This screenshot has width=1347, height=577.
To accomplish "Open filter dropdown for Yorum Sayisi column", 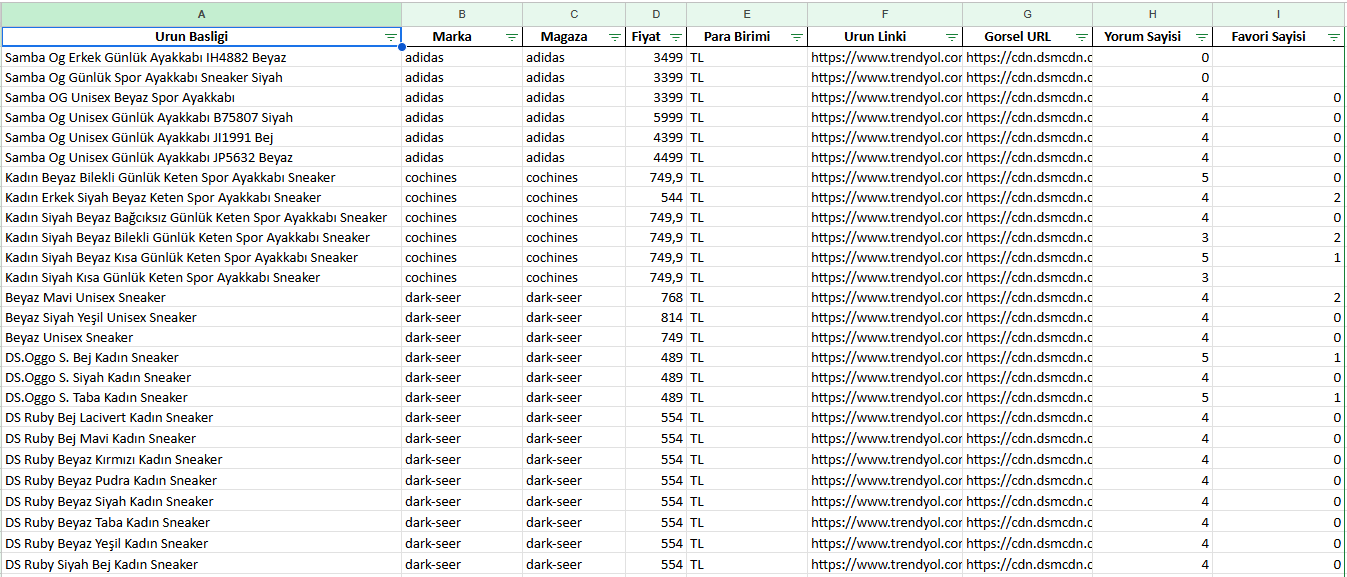I will click(x=1202, y=37).
